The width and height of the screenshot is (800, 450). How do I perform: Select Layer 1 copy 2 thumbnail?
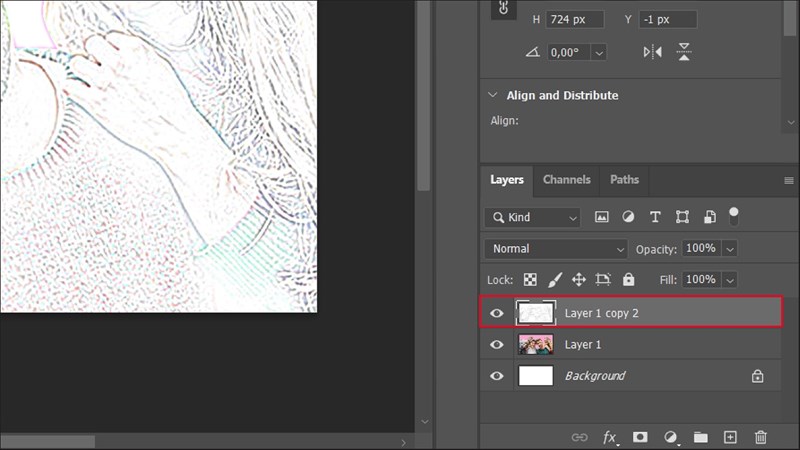coord(535,313)
